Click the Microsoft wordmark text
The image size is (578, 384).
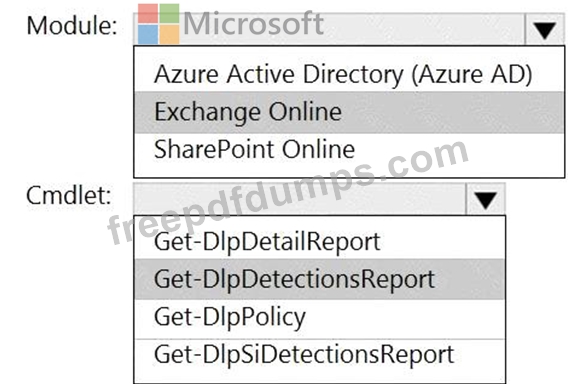point(253,24)
